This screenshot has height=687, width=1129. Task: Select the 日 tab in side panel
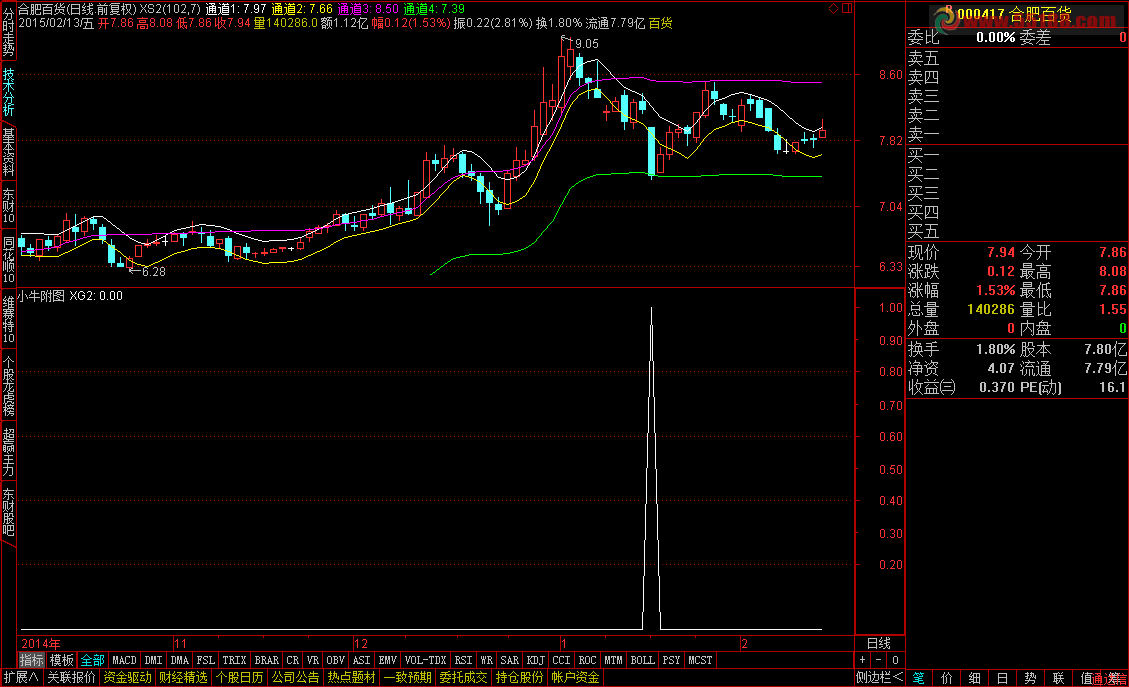[1002, 678]
